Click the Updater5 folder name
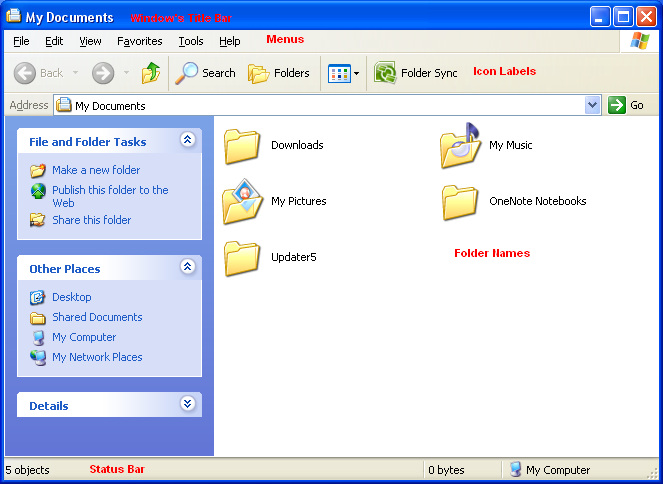Screen dimensions: 663x484 tap(293, 257)
